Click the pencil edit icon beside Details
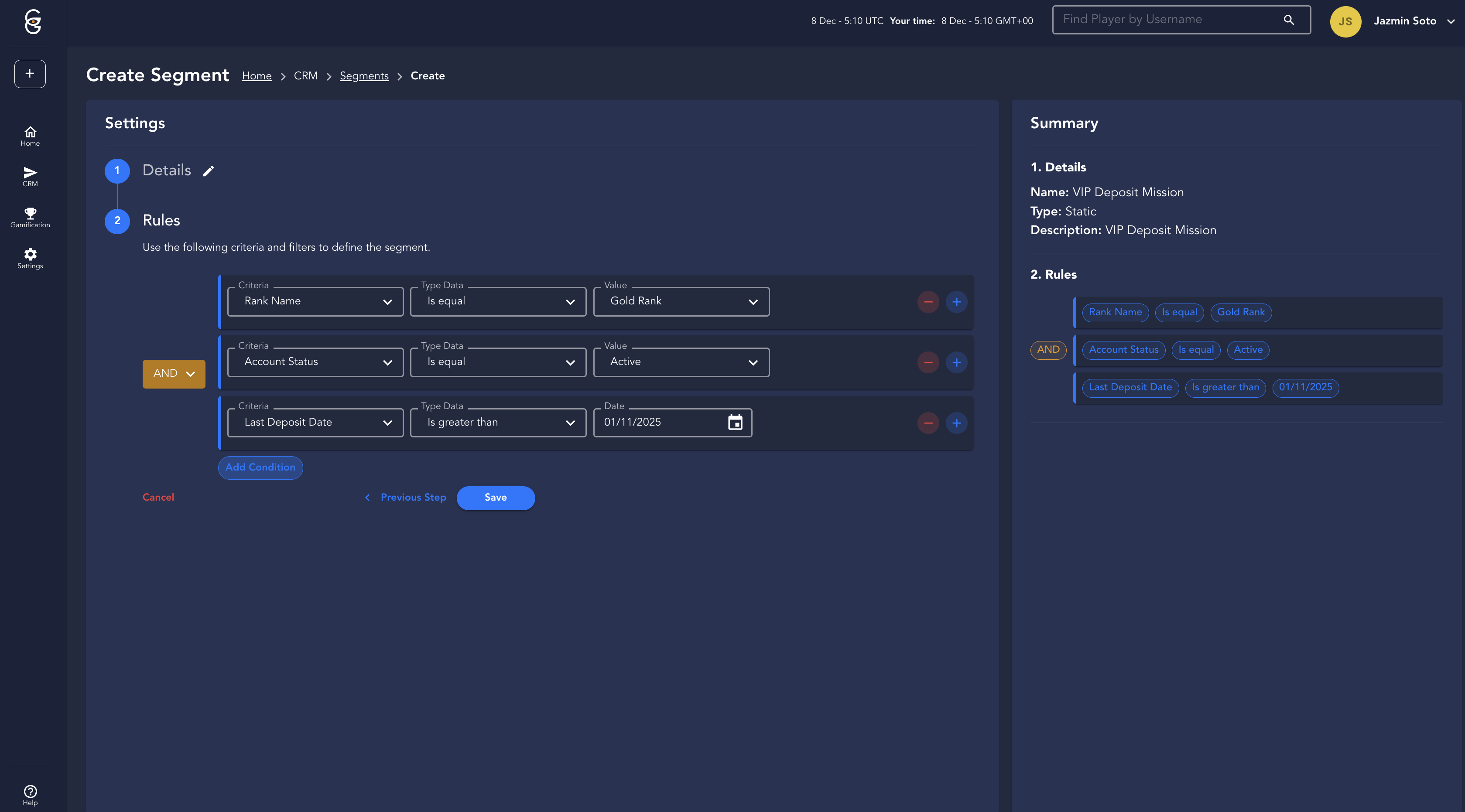The height and width of the screenshot is (812, 1465). click(209, 171)
